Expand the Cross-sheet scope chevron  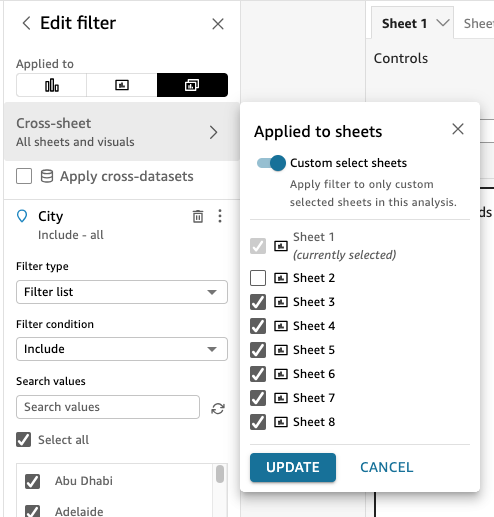[x=213, y=132]
